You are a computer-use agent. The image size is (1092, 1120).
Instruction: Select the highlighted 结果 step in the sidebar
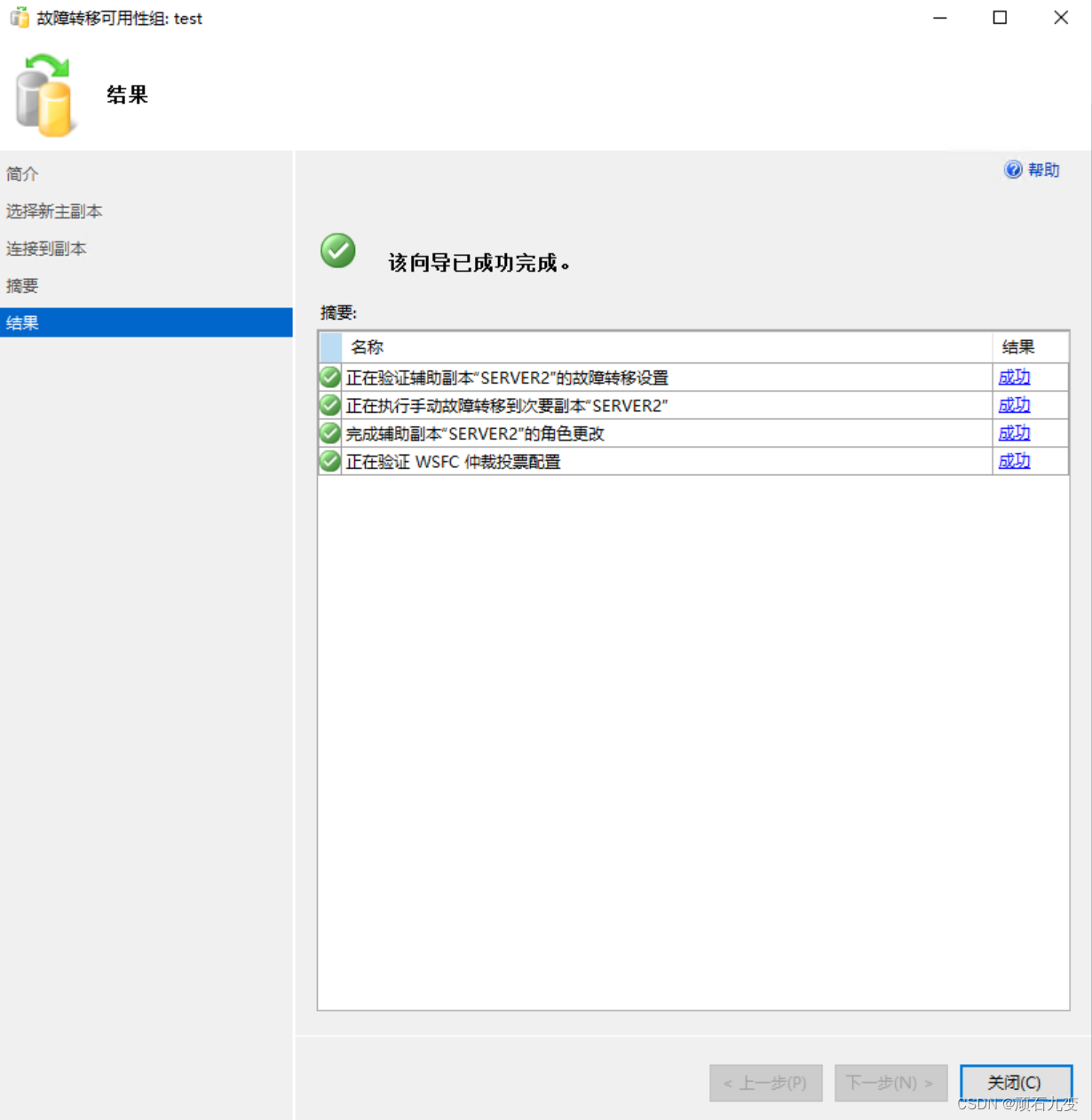22,322
